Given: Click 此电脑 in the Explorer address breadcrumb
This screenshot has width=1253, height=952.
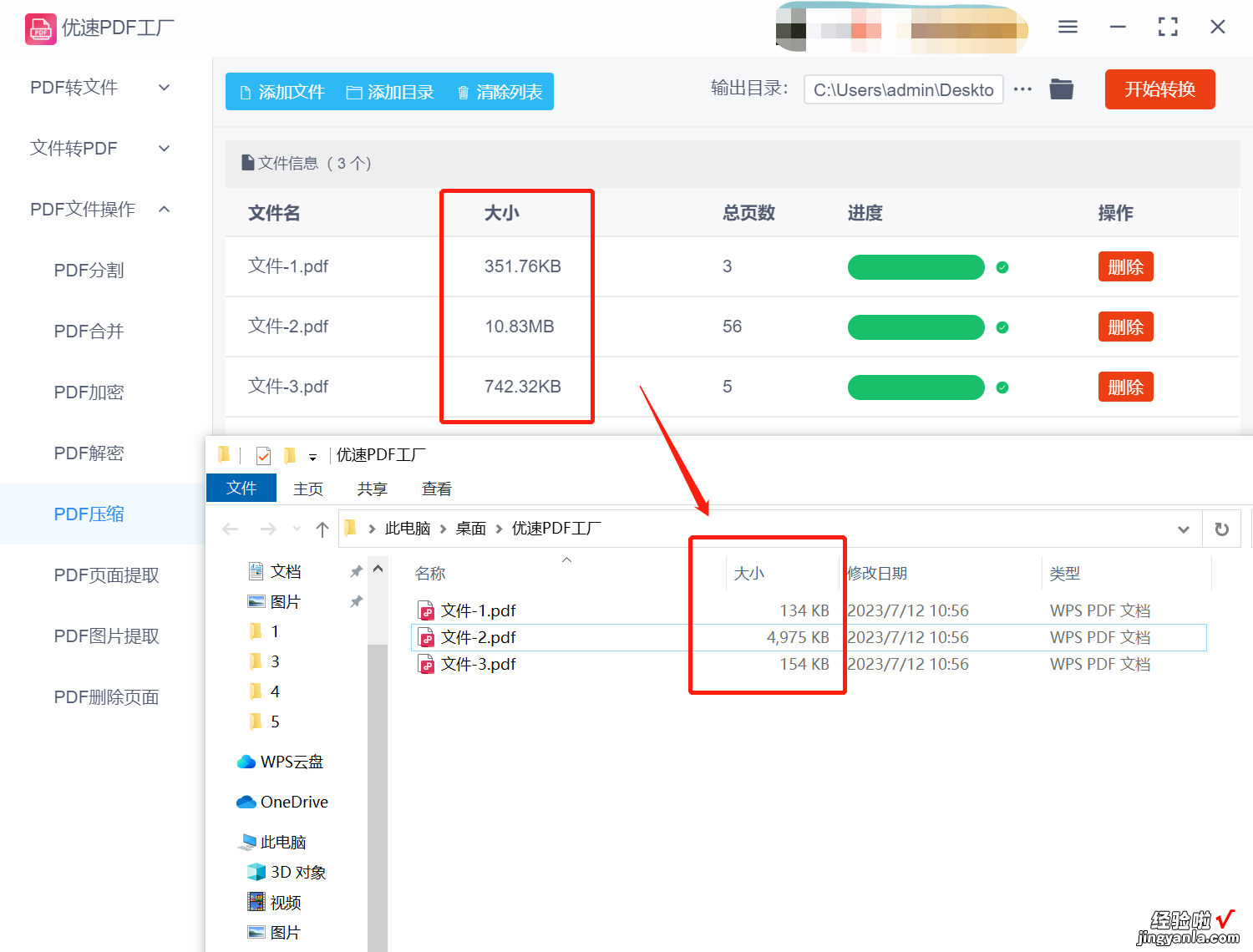Looking at the screenshot, I should tap(408, 529).
